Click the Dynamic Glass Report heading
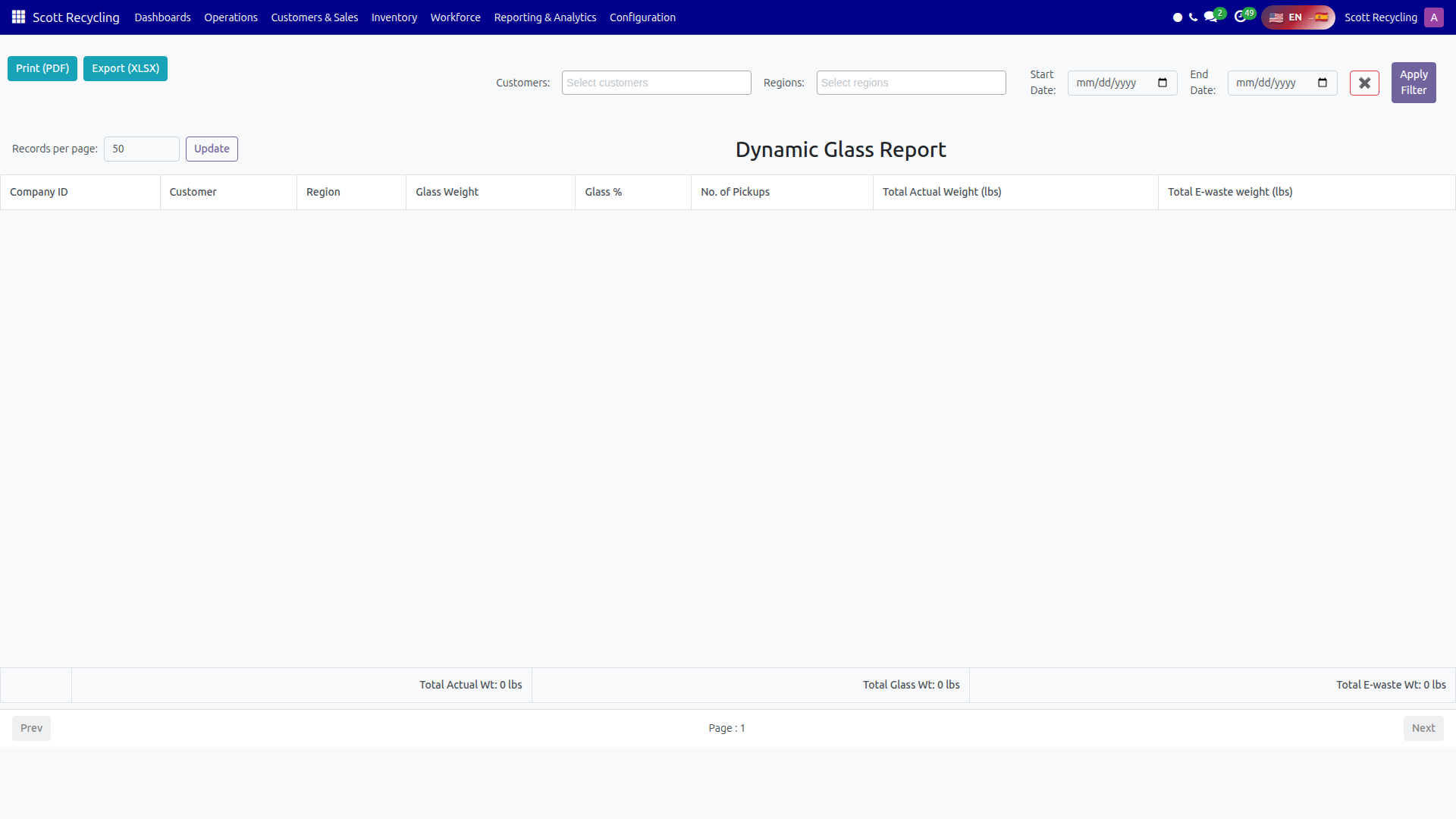This screenshot has width=1456, height=819. pyautogui.click(x=840, y=149)
